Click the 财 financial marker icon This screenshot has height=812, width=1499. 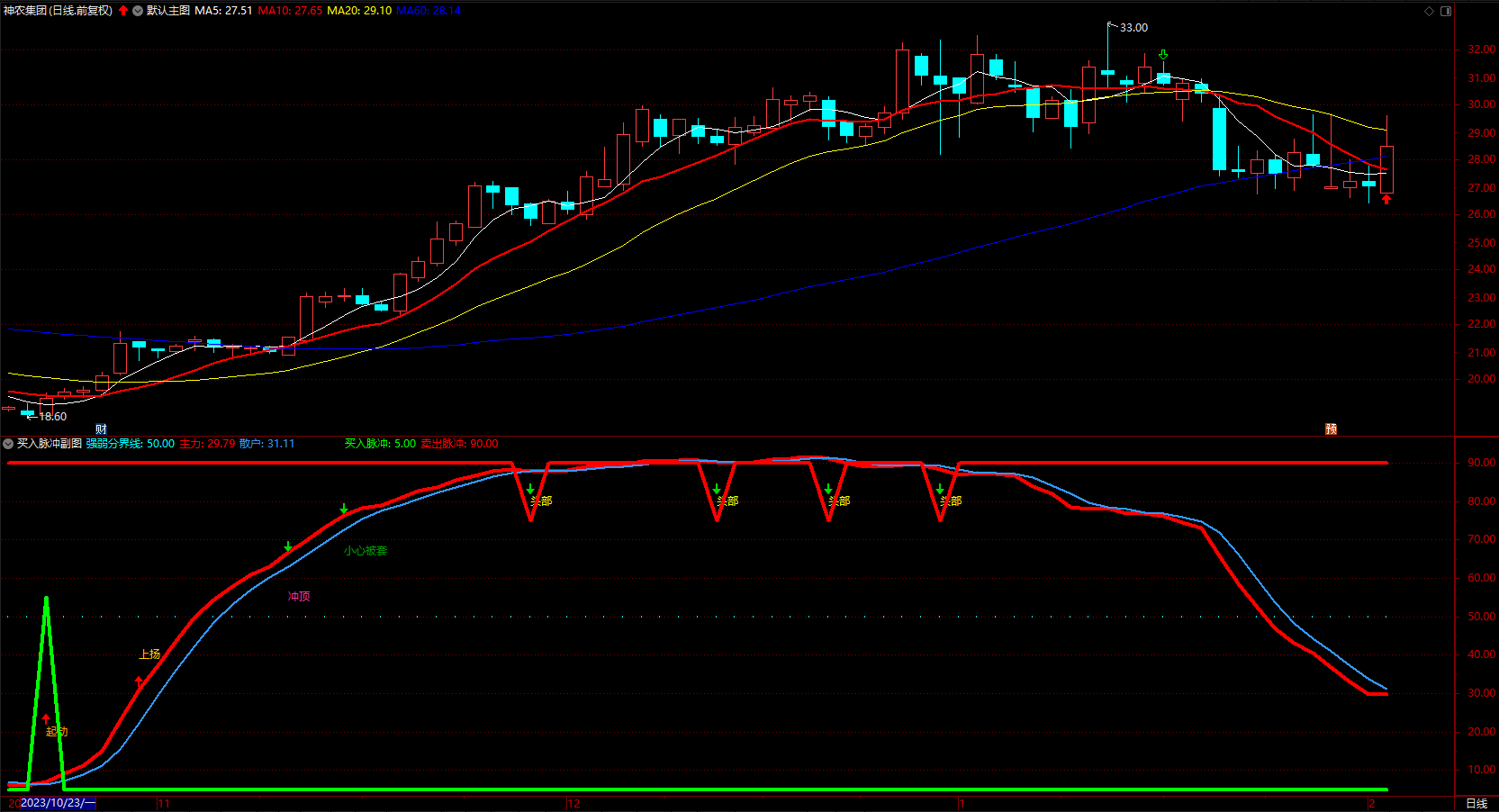click(x=101, y=429)
